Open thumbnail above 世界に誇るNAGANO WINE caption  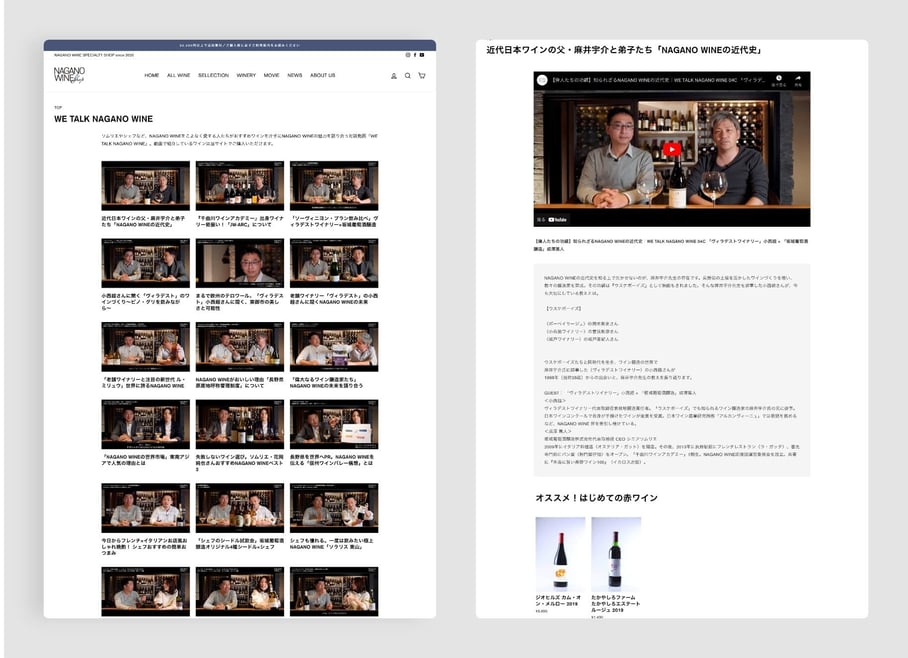tap(145, 347)
